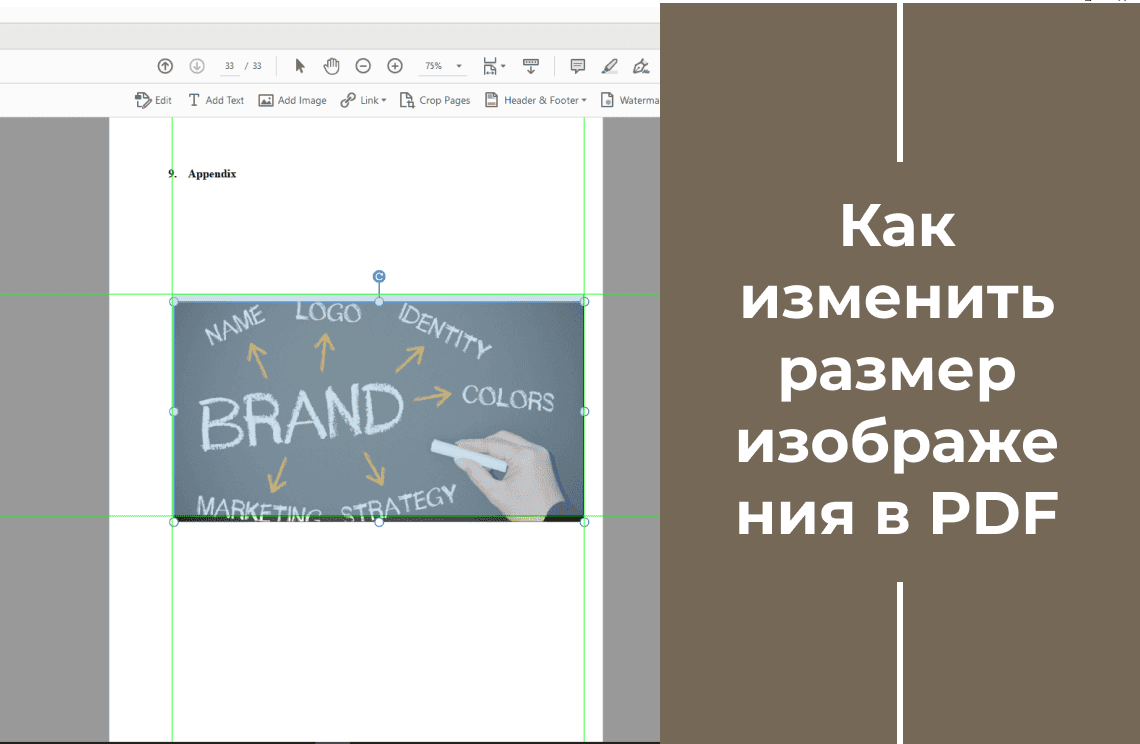Click the Zoom Out icon
Viewport: 1140px width, 744px height.
click(363, 65)
